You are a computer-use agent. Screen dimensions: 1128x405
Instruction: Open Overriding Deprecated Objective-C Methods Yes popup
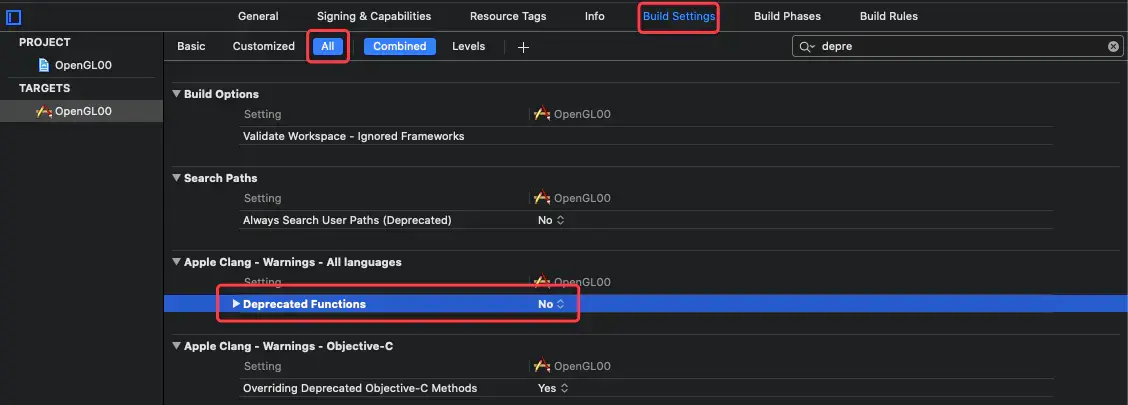click(553, 388)
